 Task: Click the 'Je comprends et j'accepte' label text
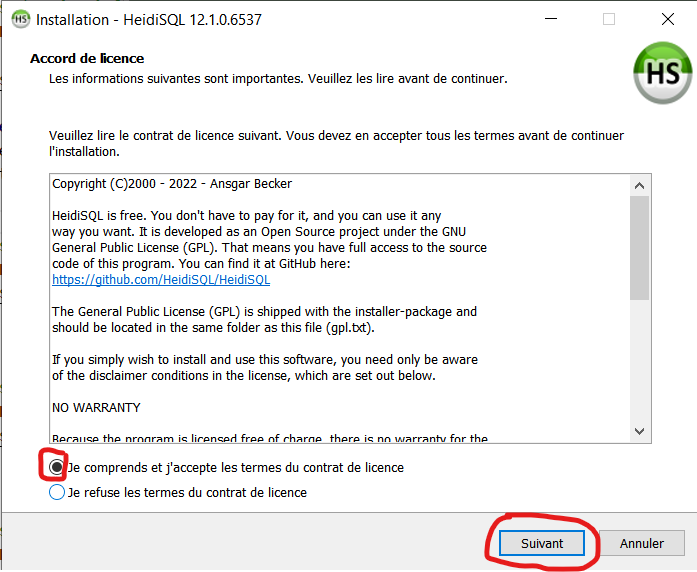(235, 467)
